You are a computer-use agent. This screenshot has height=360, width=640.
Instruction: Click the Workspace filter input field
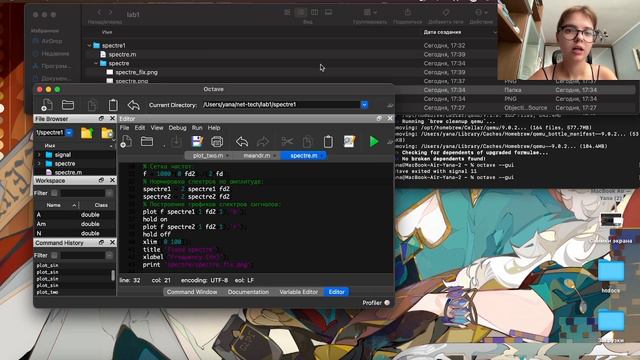pyautogui.click(x=82, y=193)
